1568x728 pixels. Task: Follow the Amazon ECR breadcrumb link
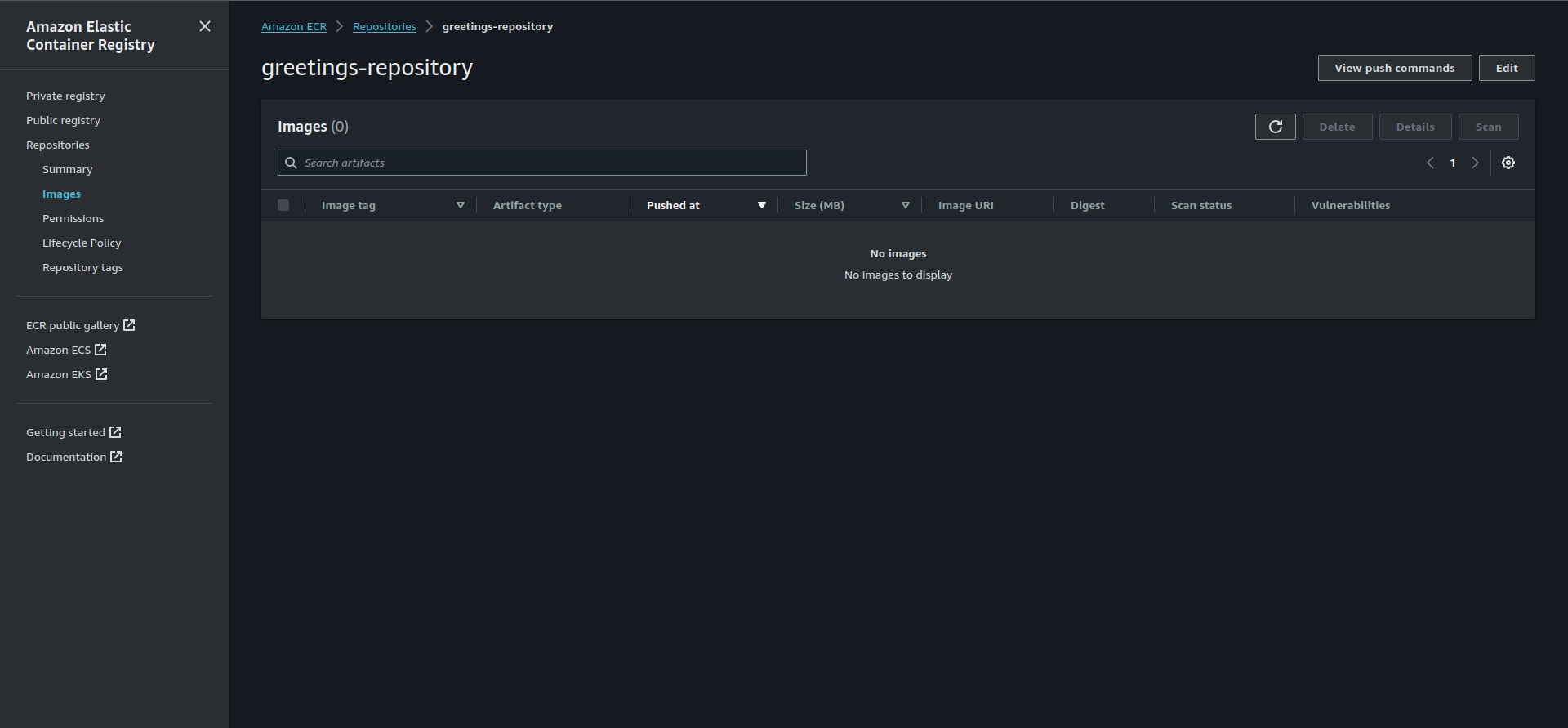294,26
